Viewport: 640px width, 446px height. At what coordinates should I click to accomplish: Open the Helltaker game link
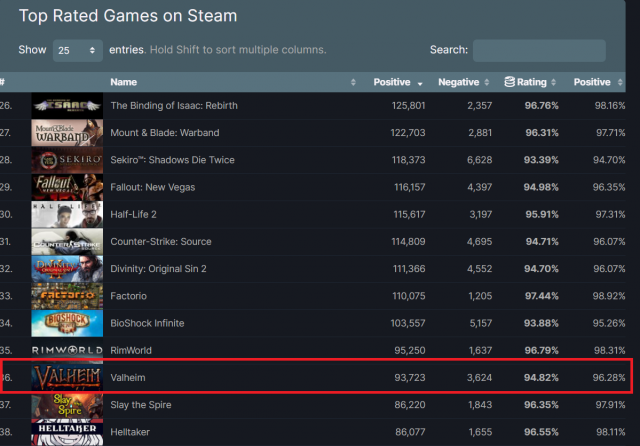pos(132,432)
